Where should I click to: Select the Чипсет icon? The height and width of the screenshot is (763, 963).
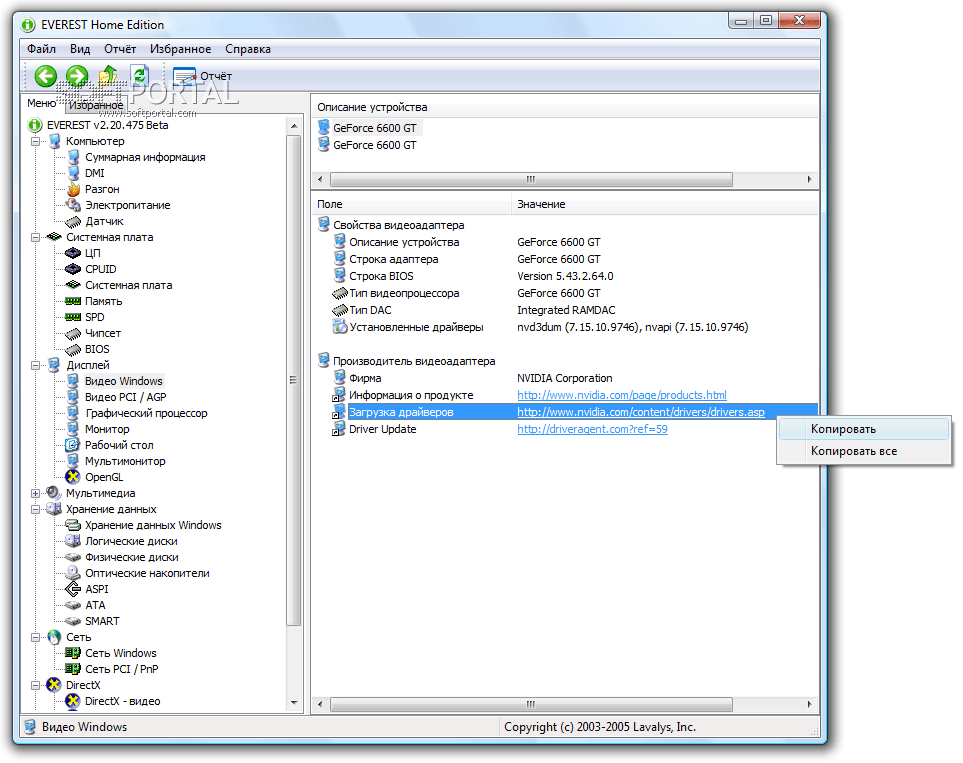click(x=73, y=333)
